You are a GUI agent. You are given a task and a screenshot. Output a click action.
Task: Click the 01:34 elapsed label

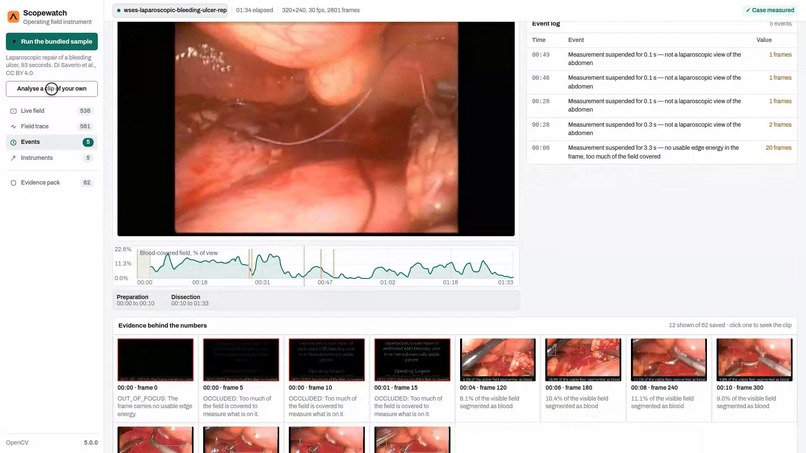pos(254,10)
